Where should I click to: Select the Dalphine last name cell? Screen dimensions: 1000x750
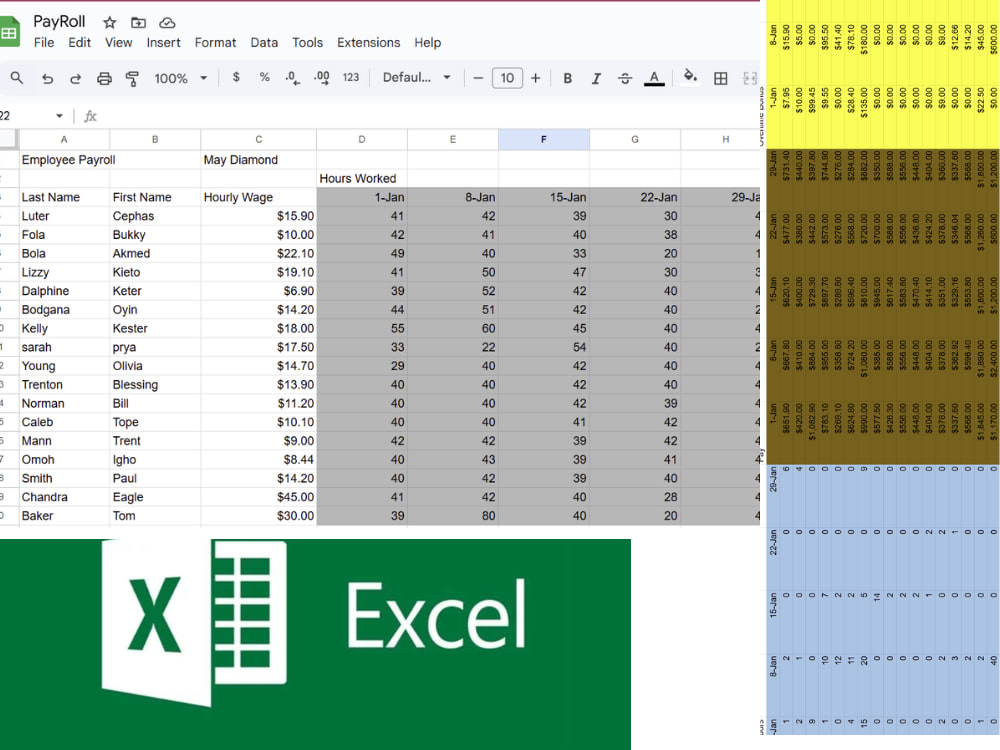coord(64,291)
